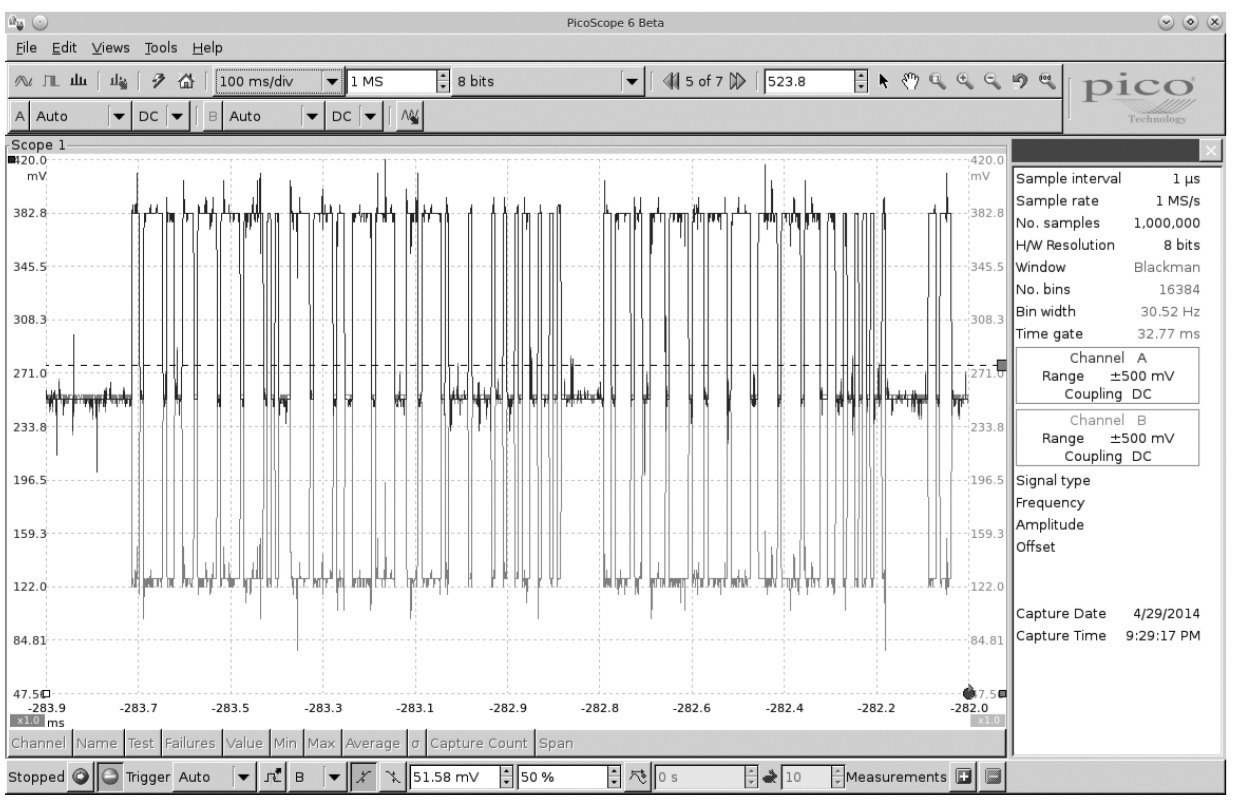The width and height of the screenshot is (1234, 802).
Task: Switch to Persistence mode icon
Action: (x=49, y=81)
